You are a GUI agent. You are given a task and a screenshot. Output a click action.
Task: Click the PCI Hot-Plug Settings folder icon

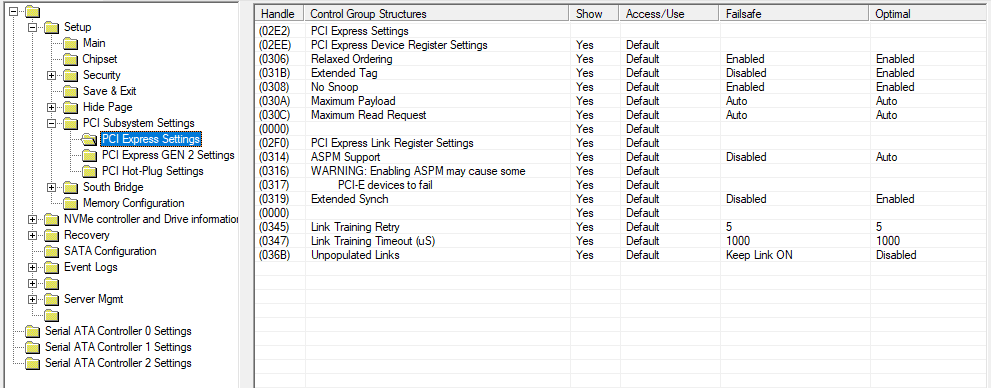(90, 172)
